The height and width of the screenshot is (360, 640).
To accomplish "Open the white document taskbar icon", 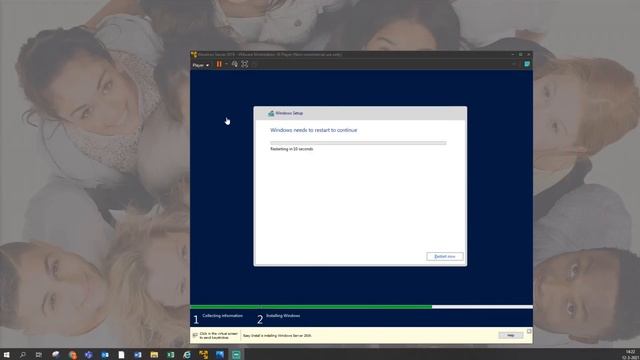I will [121, 355].
